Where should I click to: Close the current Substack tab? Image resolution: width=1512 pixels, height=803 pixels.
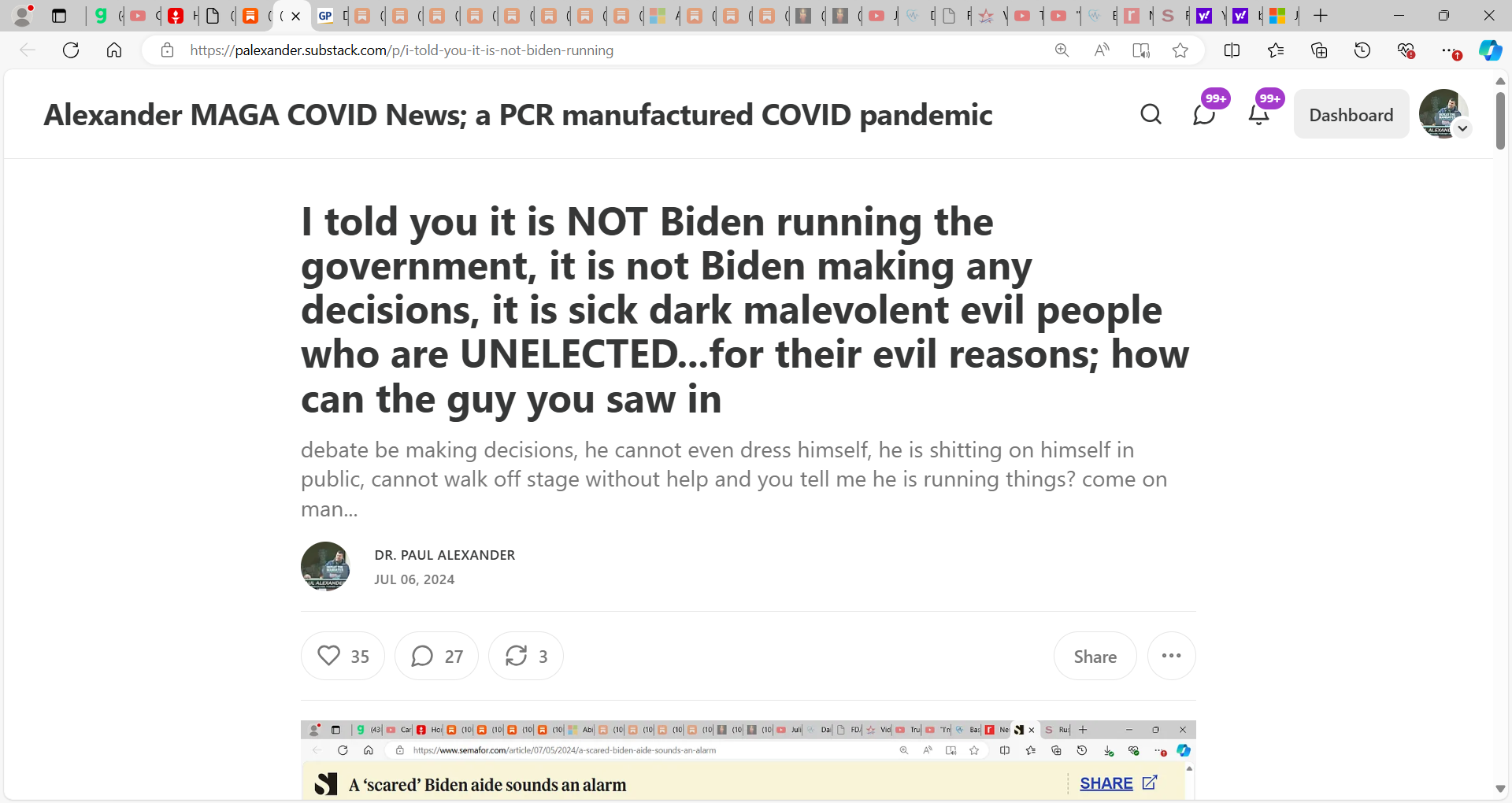click(296, 16)
